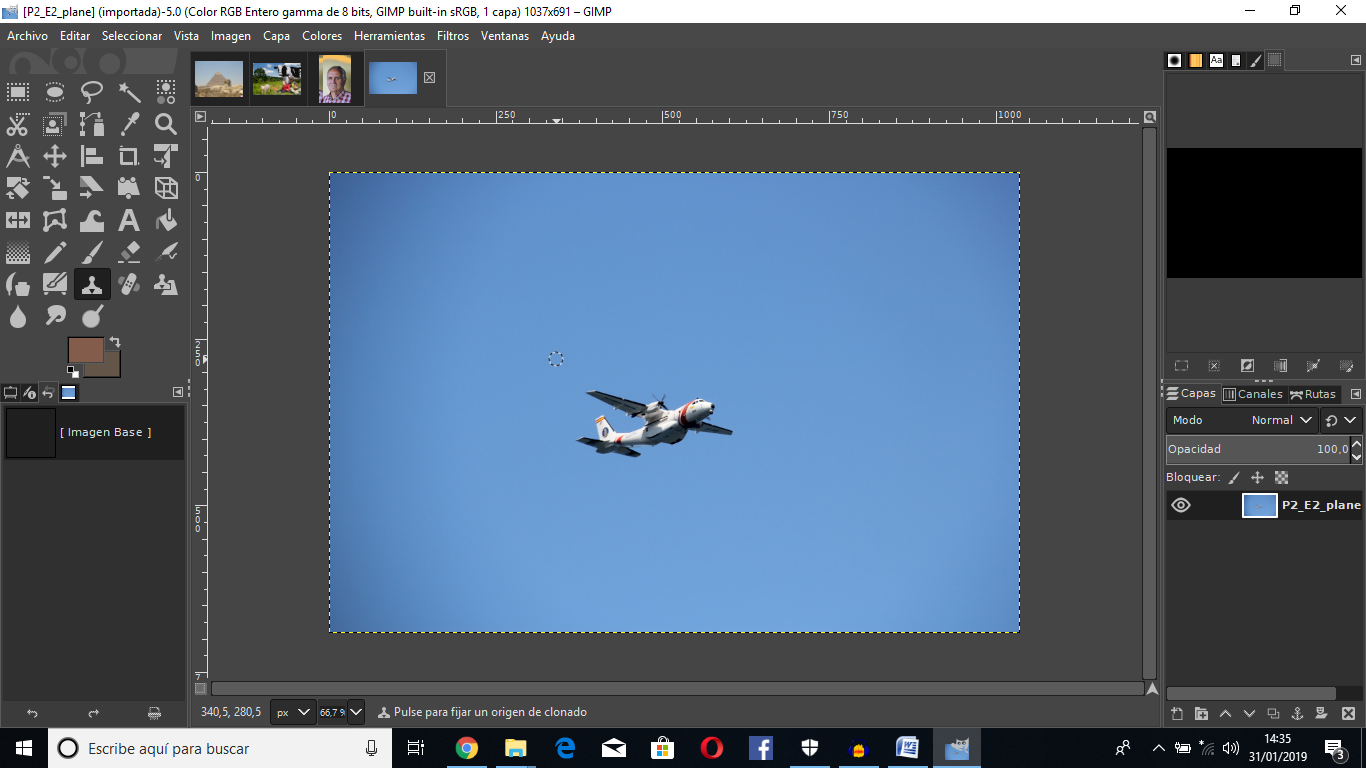The width and height of the screenshot is (1366, 768).
Task: Open the layer mode group switcher dropdown
Action: 1341,420
